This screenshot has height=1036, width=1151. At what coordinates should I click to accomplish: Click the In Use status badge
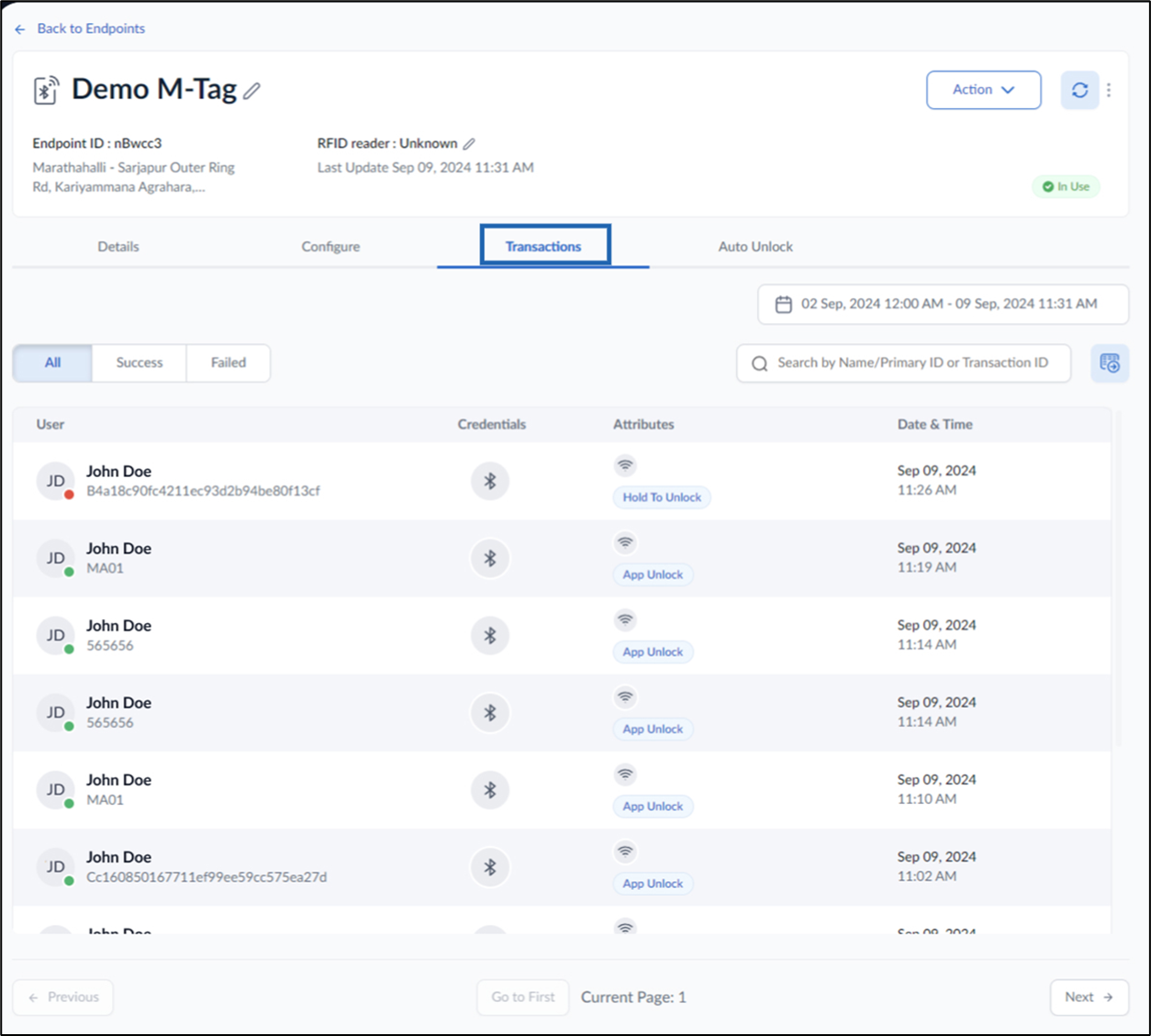(1066, 186)
